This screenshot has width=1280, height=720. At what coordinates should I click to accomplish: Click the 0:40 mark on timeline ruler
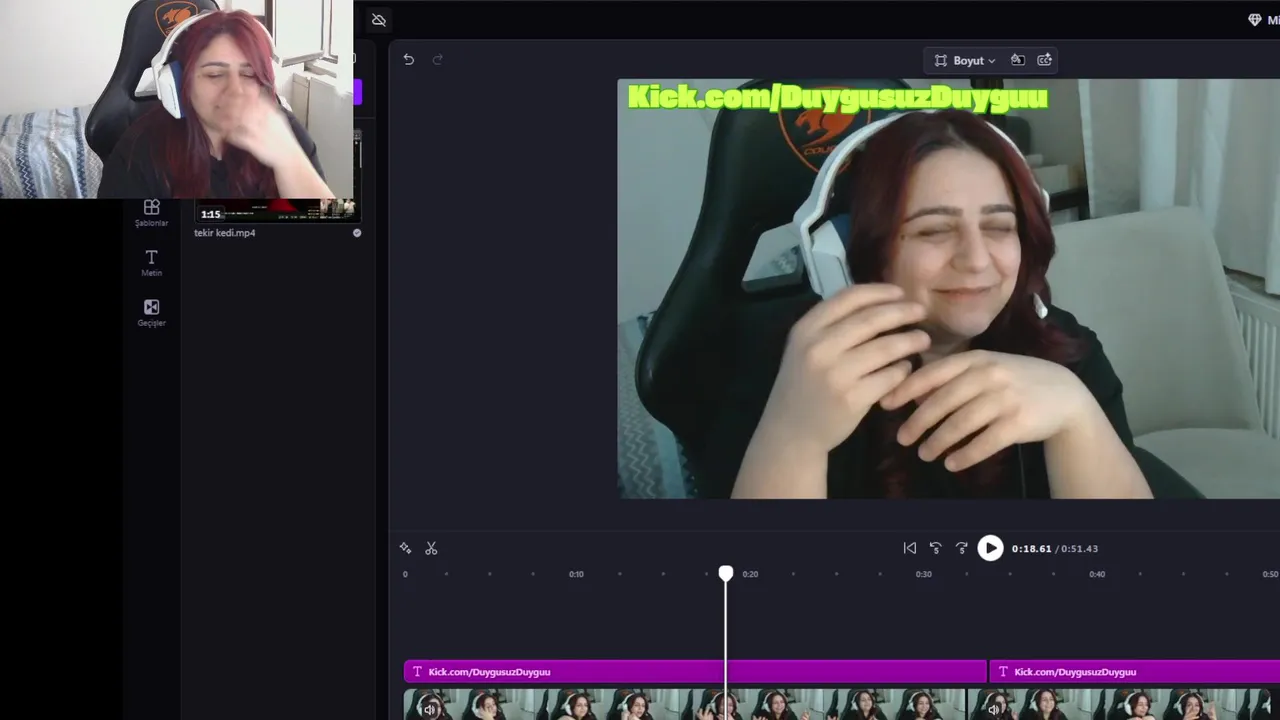[x=1097, y=574]
